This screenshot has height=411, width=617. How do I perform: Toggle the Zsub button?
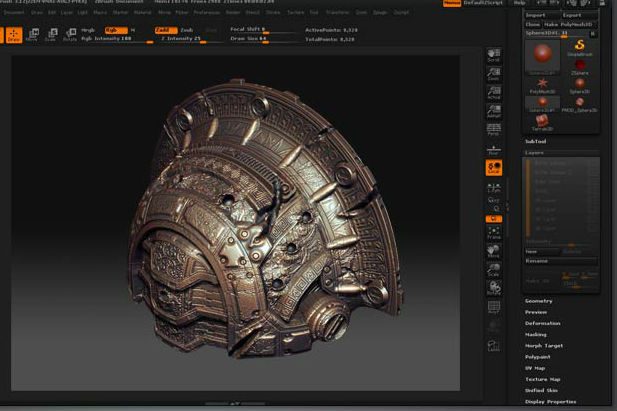(187, 30)
